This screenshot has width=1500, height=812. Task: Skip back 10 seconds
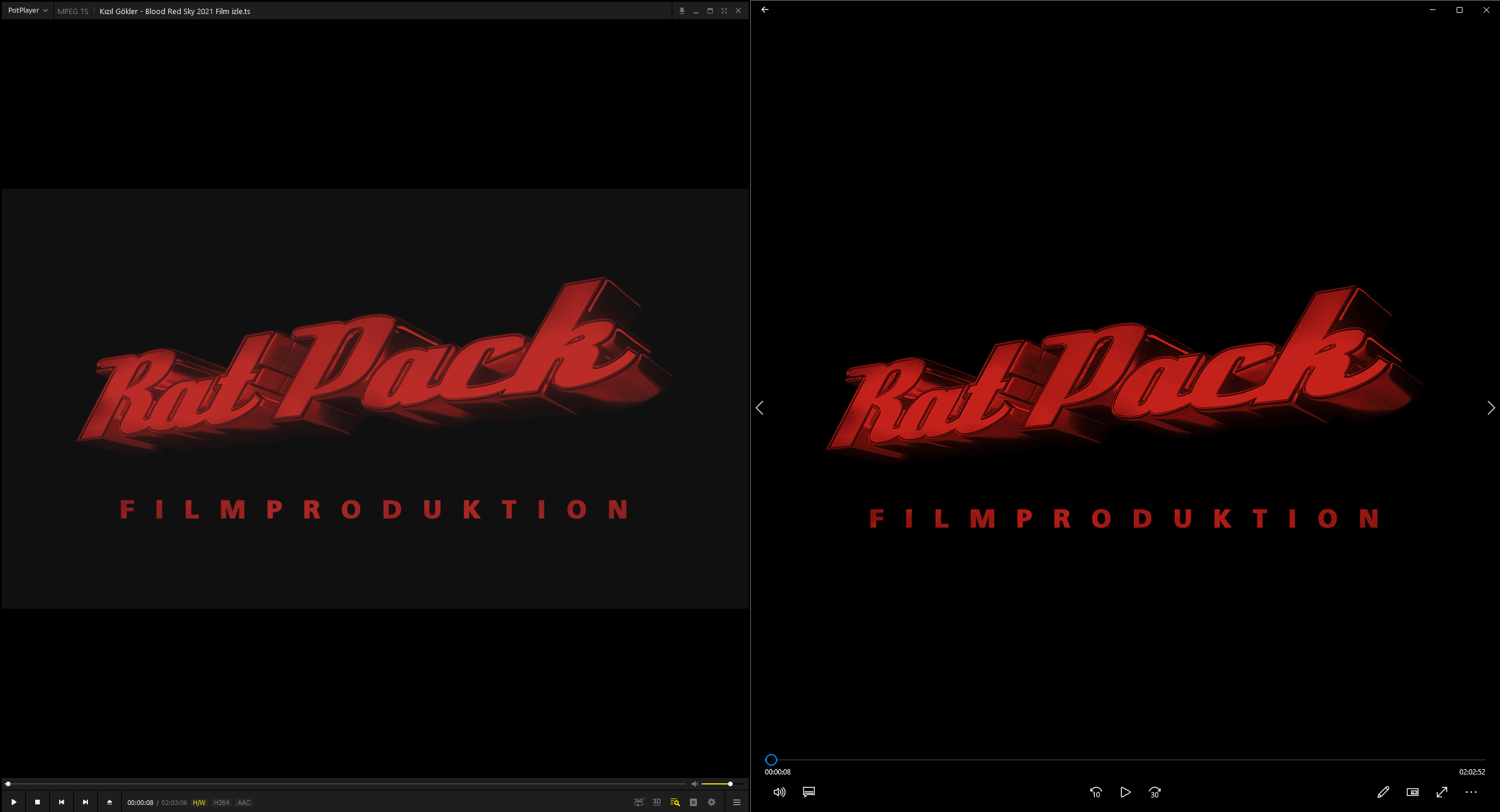(1096, 792)
